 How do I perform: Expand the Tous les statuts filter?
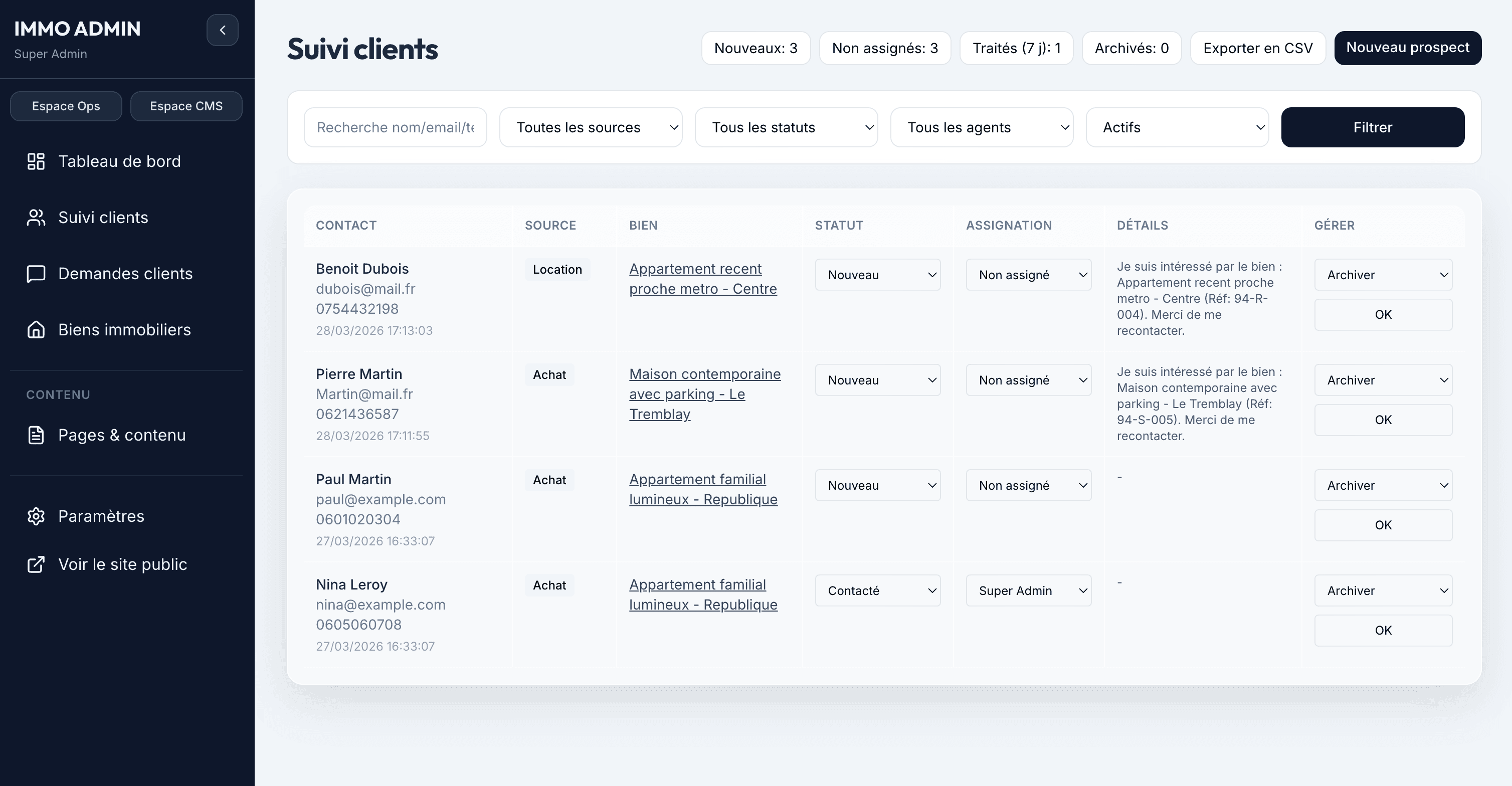[786, 127]
